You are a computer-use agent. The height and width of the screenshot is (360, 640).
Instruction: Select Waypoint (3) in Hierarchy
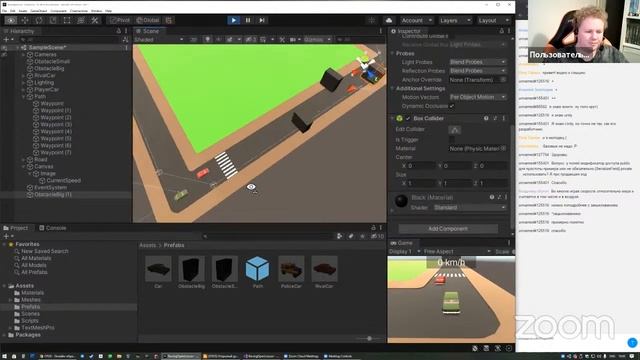(x=56, y=124)
